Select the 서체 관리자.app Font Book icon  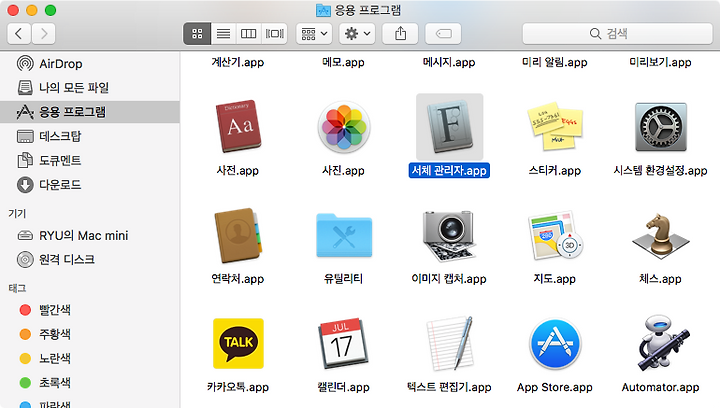point(449,127)
